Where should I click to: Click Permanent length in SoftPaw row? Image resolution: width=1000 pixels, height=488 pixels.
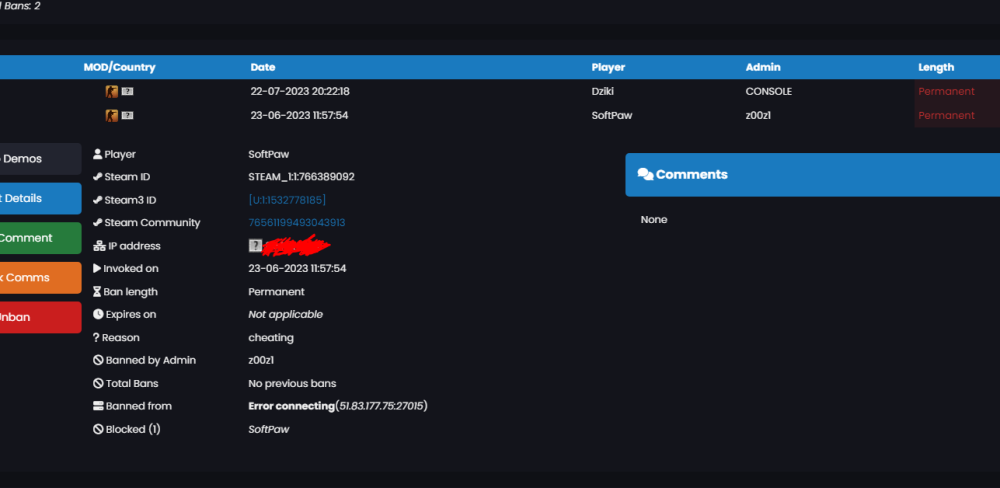pos(946,115)
